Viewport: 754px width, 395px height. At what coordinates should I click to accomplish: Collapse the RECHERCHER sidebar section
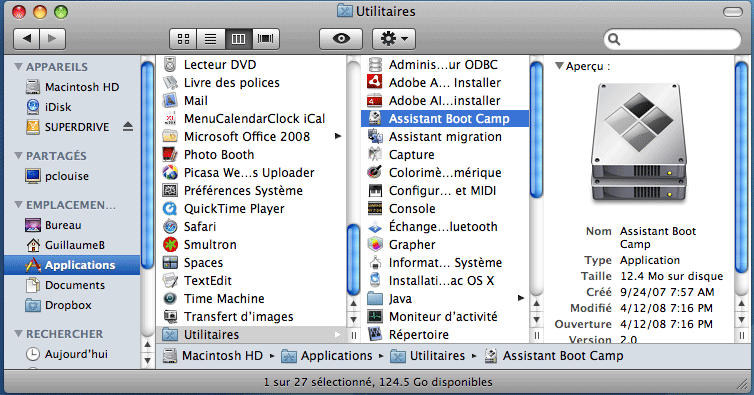(18, 333)
